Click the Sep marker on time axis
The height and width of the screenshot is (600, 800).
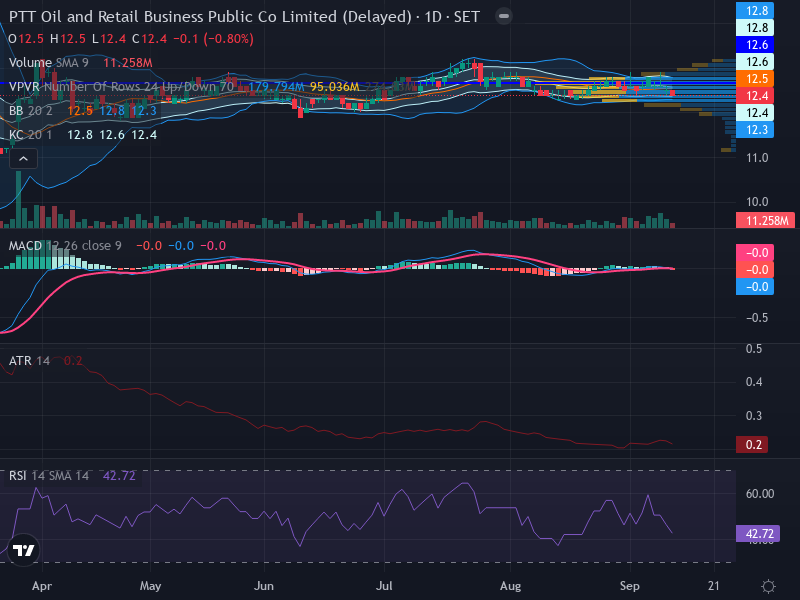coord(630,586)
